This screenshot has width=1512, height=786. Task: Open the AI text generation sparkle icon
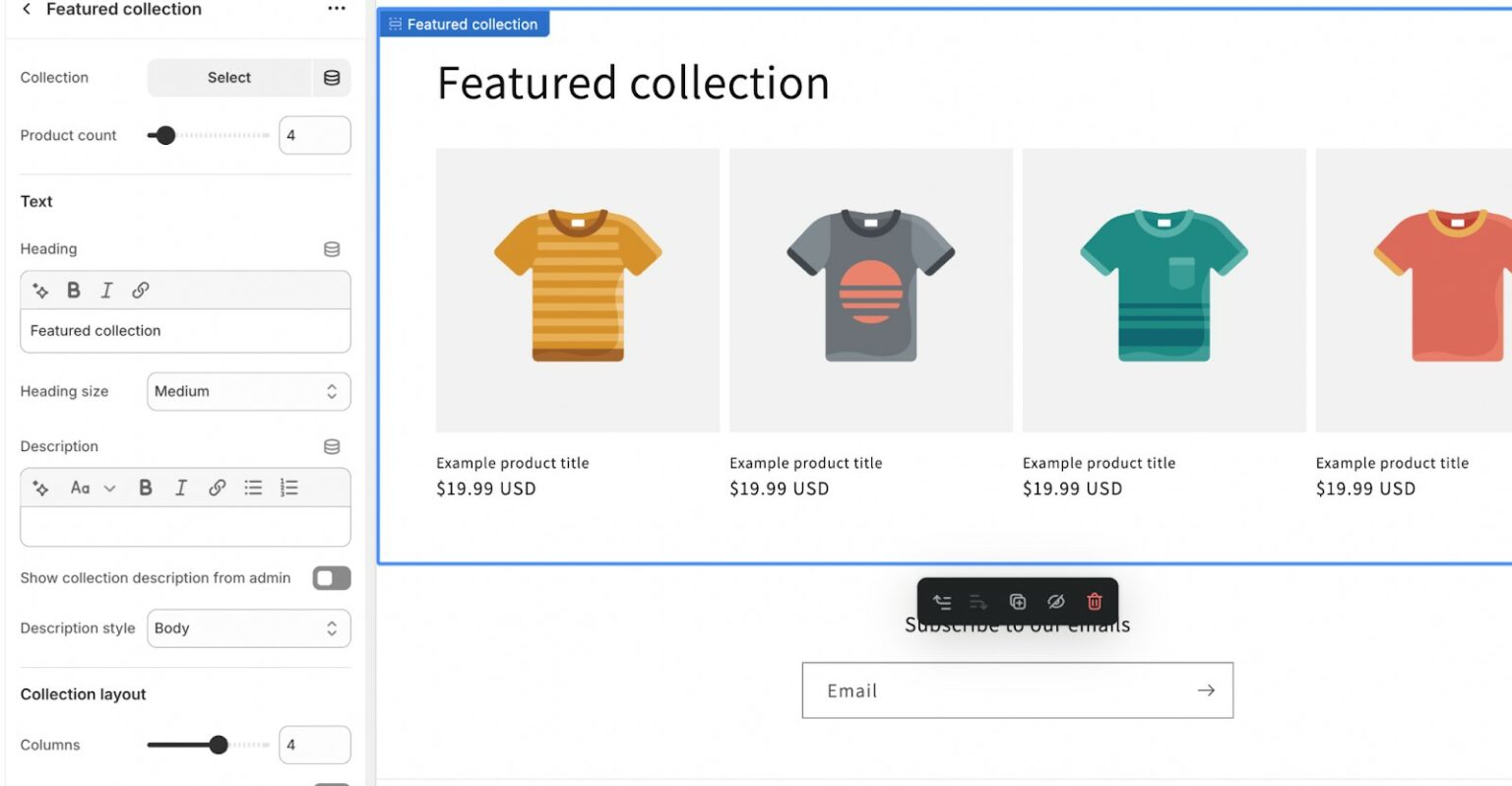39,290
